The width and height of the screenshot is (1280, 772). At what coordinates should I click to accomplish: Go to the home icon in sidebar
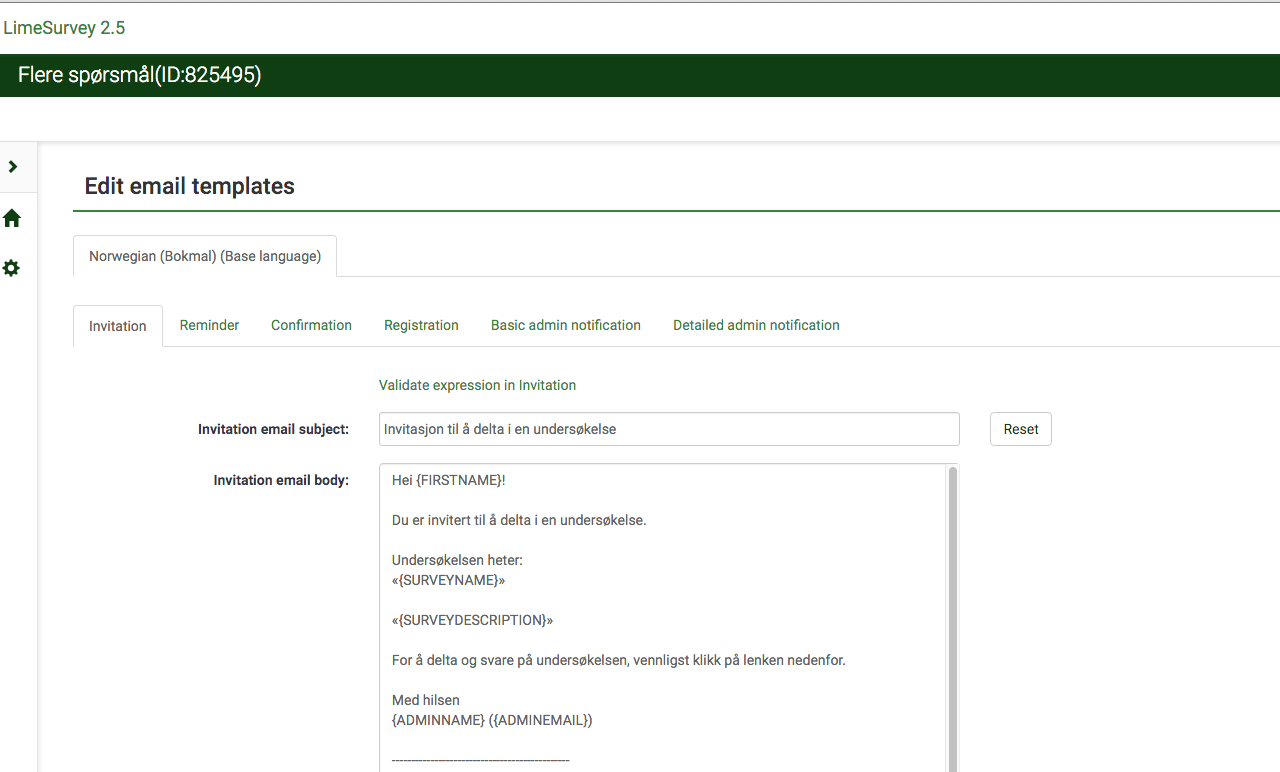(x=12, y=218)
